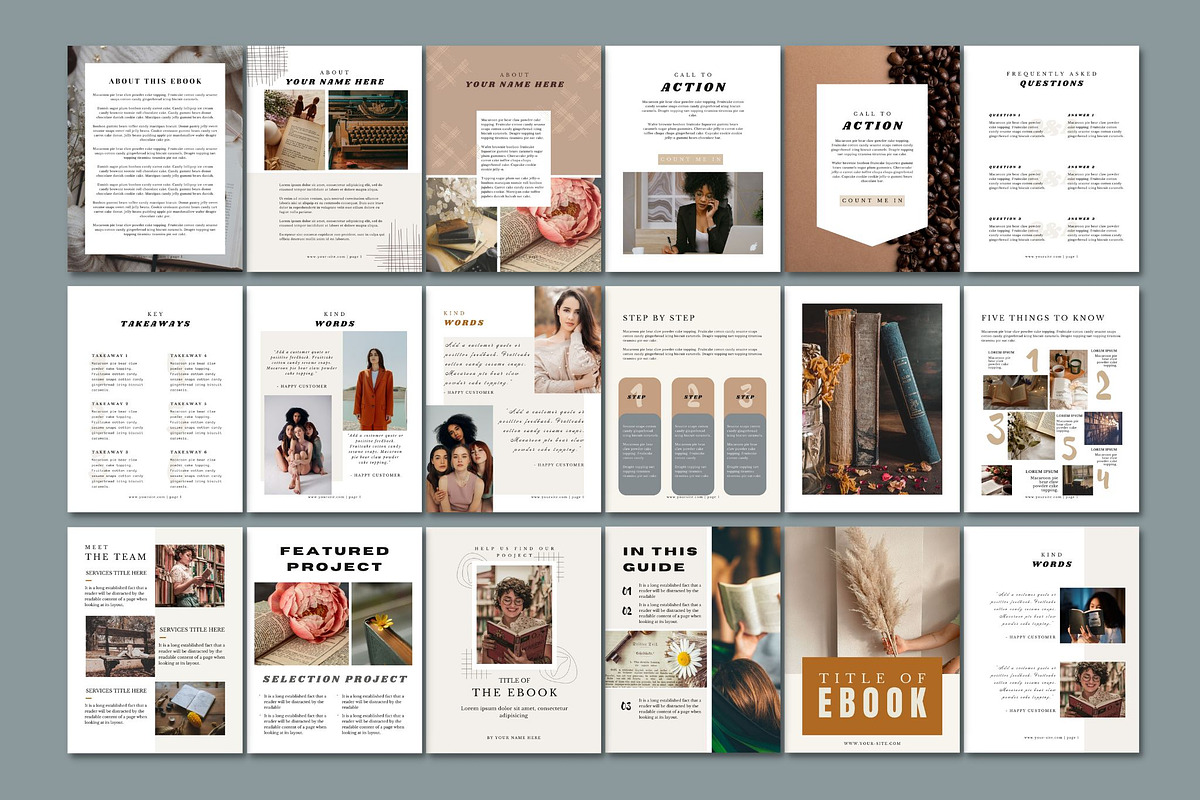Select the first STEP card on Step by Step page
Image resolution: width=1200 pixels, height=800 pixels.
tap(640, 436)
